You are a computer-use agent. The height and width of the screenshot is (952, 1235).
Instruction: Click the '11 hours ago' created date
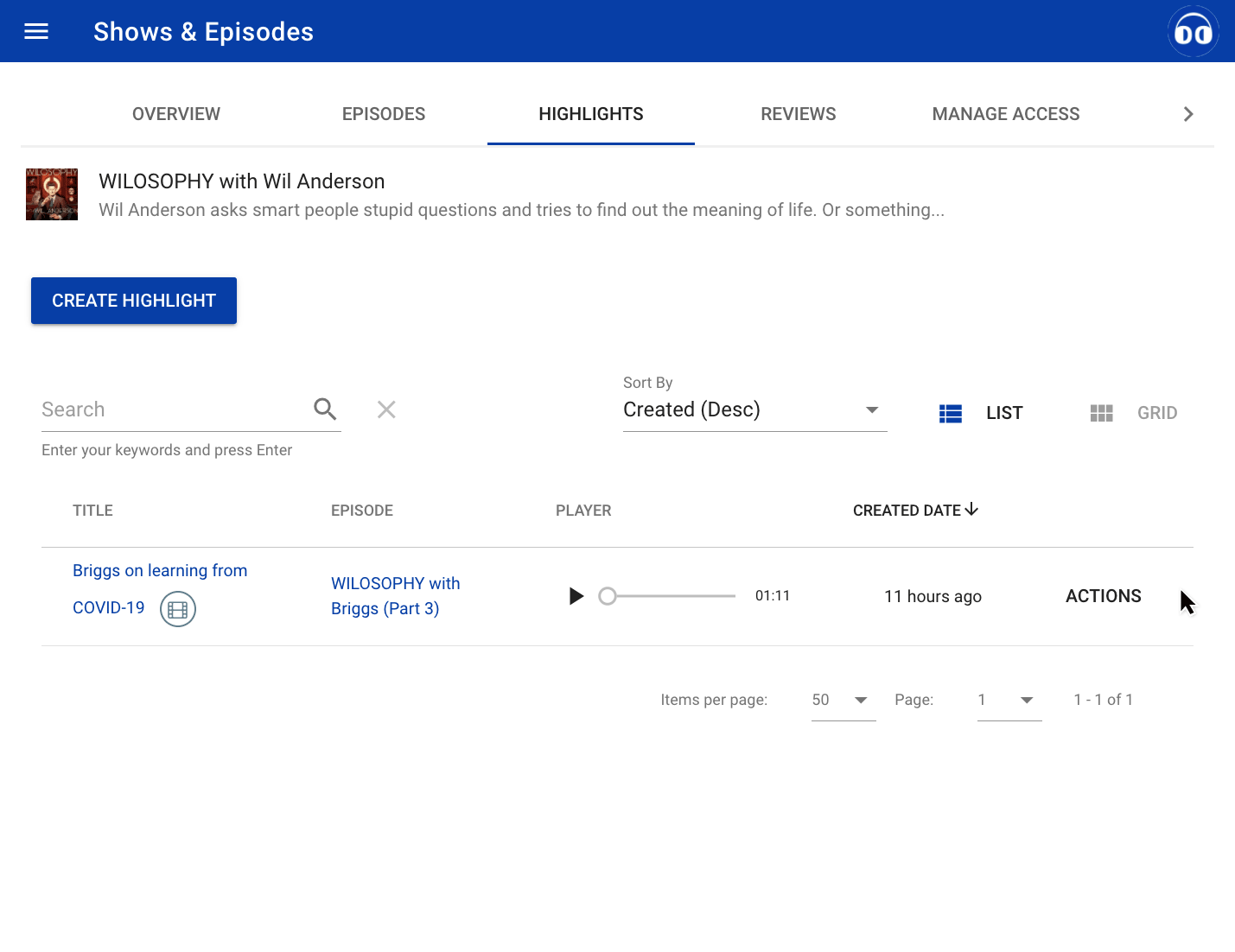933,596
